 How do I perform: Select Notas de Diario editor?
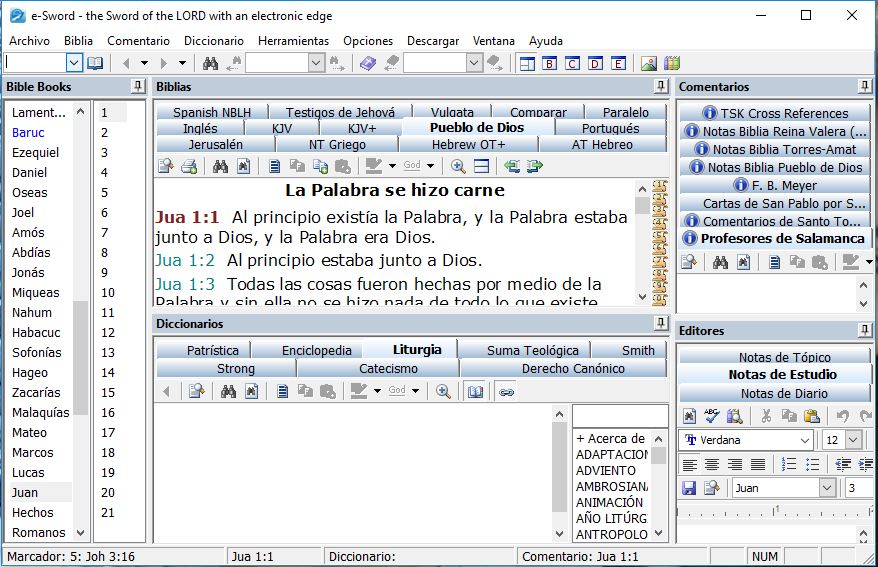775,393
